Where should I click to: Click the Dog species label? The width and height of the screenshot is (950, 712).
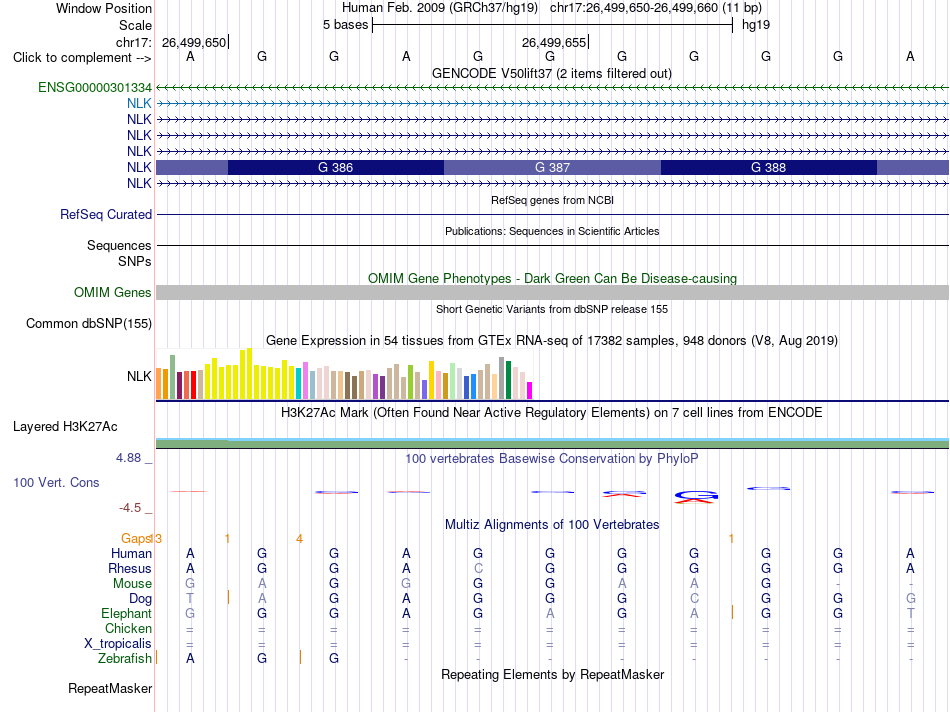(140, 599)
